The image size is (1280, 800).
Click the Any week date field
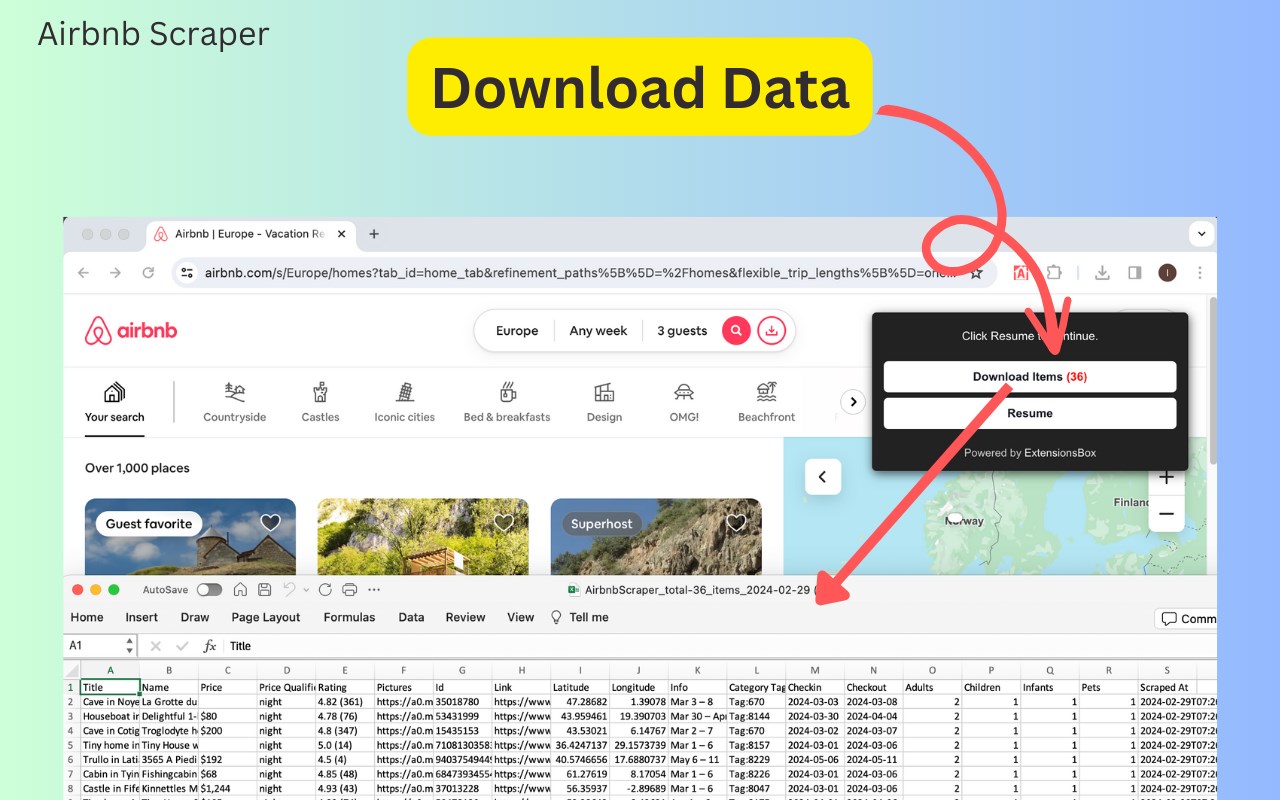pyautogui.click(x=598, y=331)
